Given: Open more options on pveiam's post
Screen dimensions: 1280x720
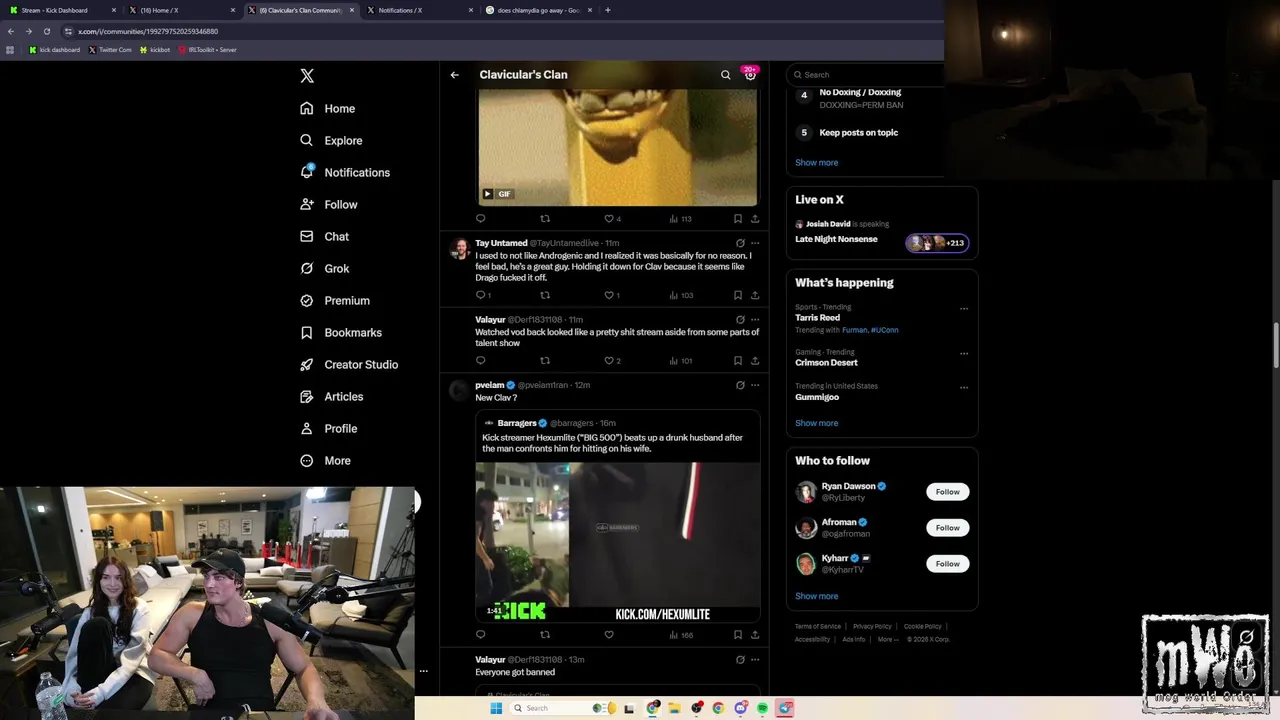Looking at the screenshot, I should (755, 385).
